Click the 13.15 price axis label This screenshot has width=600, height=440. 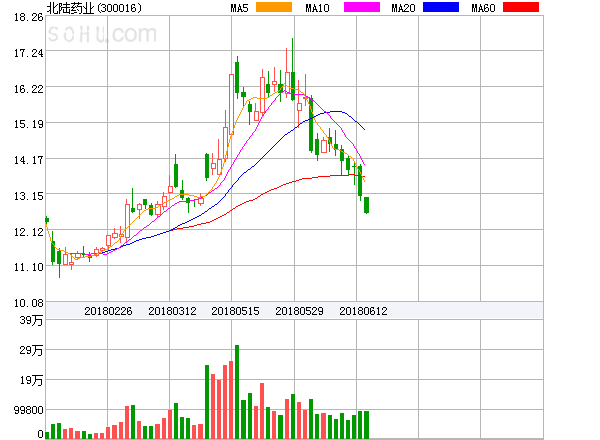click(28, 196)
